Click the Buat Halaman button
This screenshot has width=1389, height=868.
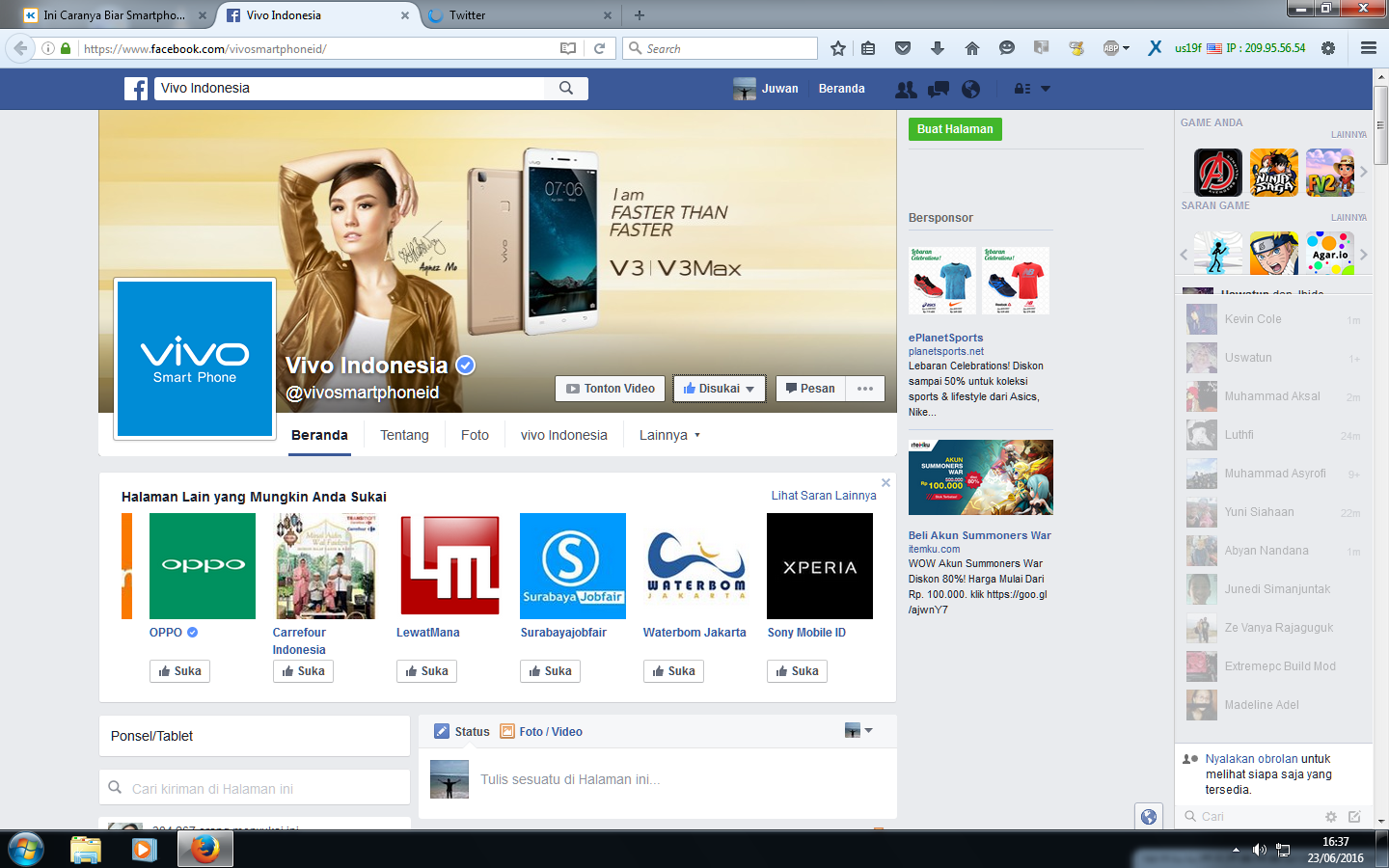(955, 129)
